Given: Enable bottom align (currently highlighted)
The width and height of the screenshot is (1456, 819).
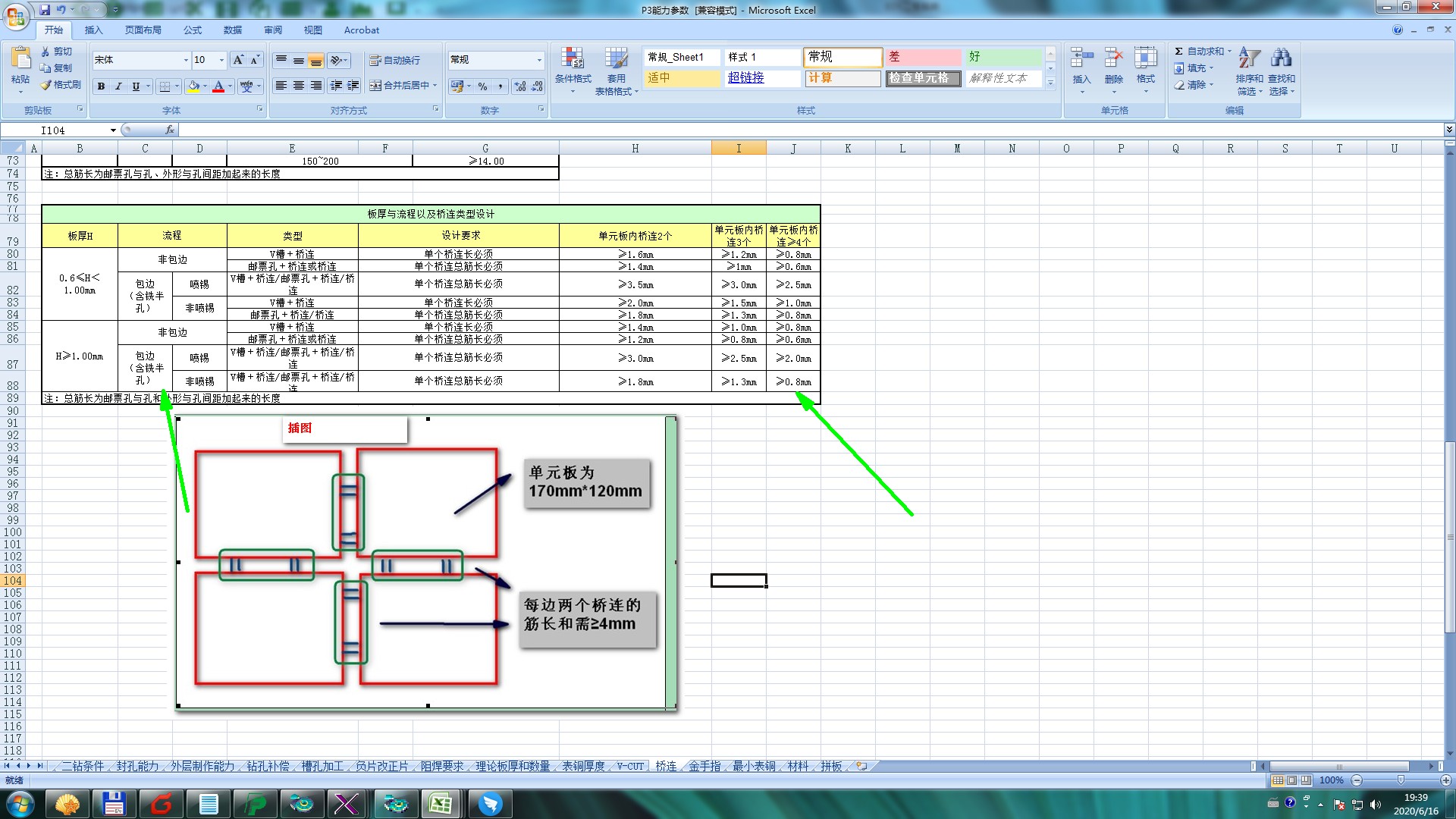Looking at the screenshot, I should pos(316,60).
